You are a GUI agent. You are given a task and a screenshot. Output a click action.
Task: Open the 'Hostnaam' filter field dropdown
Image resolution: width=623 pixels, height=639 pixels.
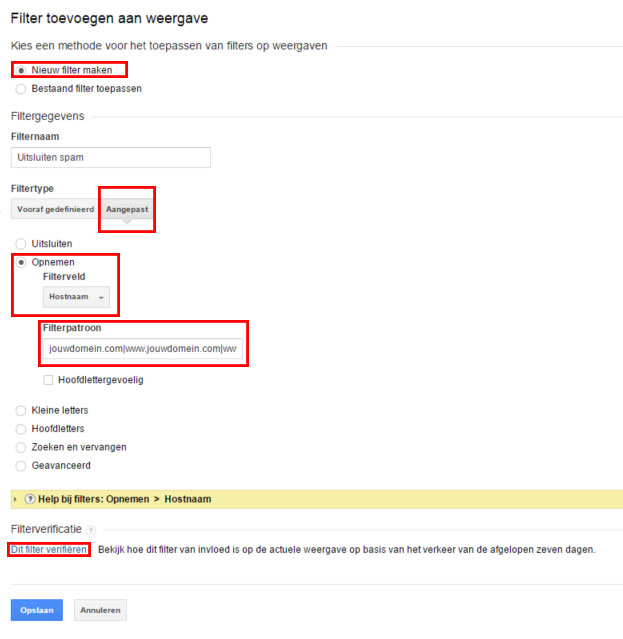76,297
